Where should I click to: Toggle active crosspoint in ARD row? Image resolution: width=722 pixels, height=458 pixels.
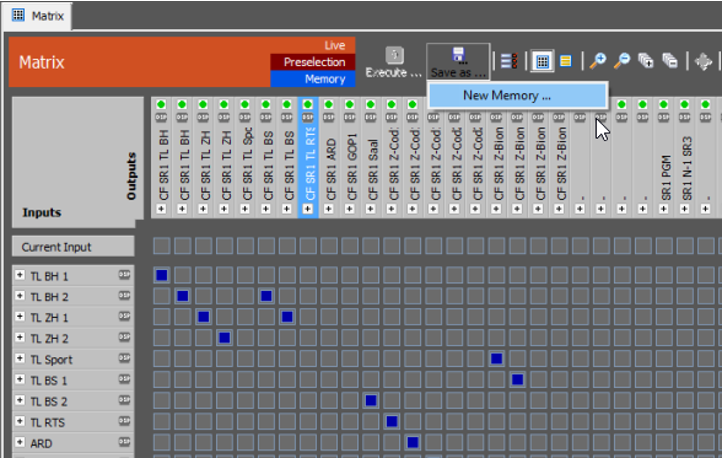pos(413,442)
